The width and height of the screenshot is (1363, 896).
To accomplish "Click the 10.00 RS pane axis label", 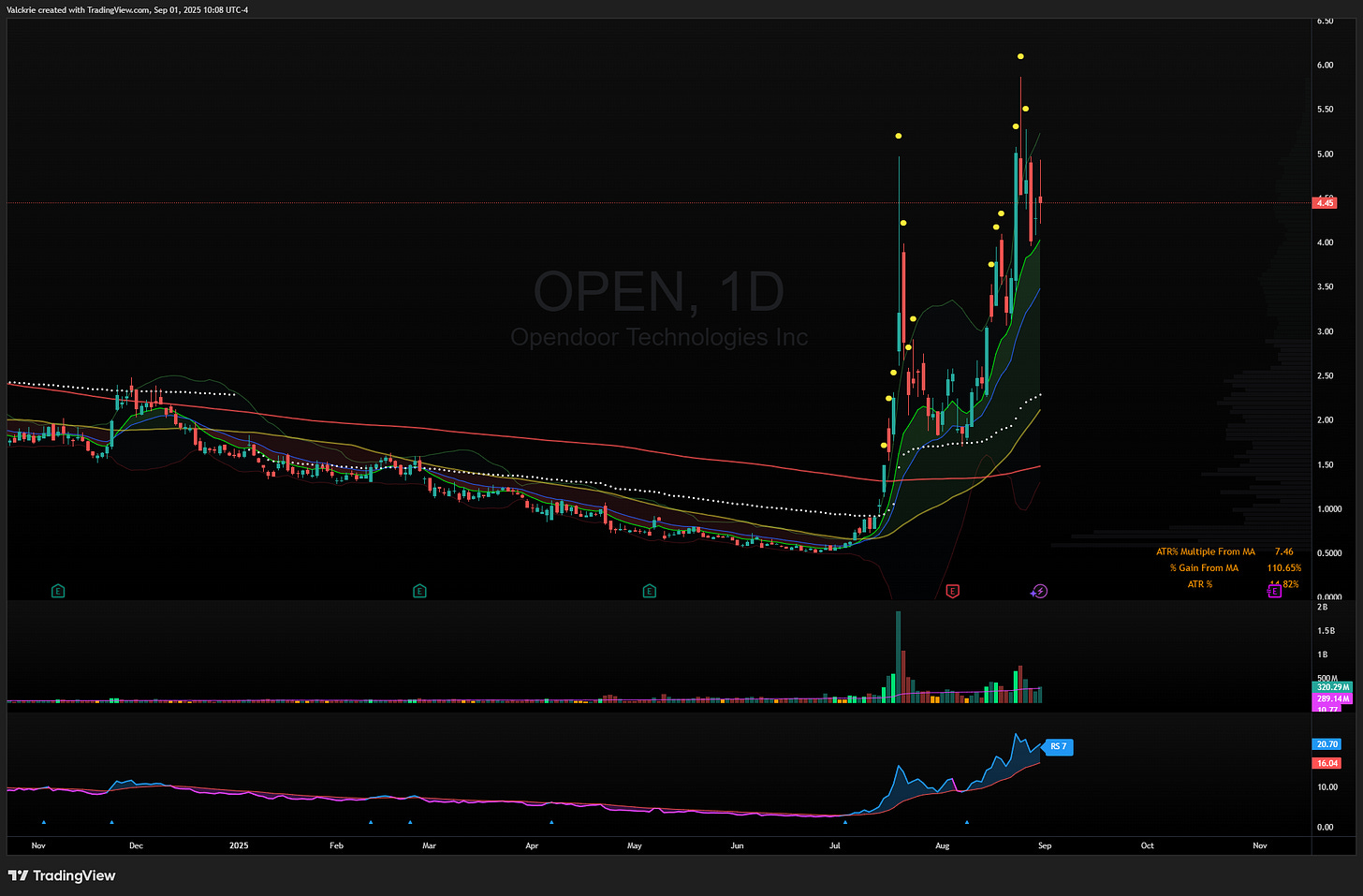I will point(1326,787).
